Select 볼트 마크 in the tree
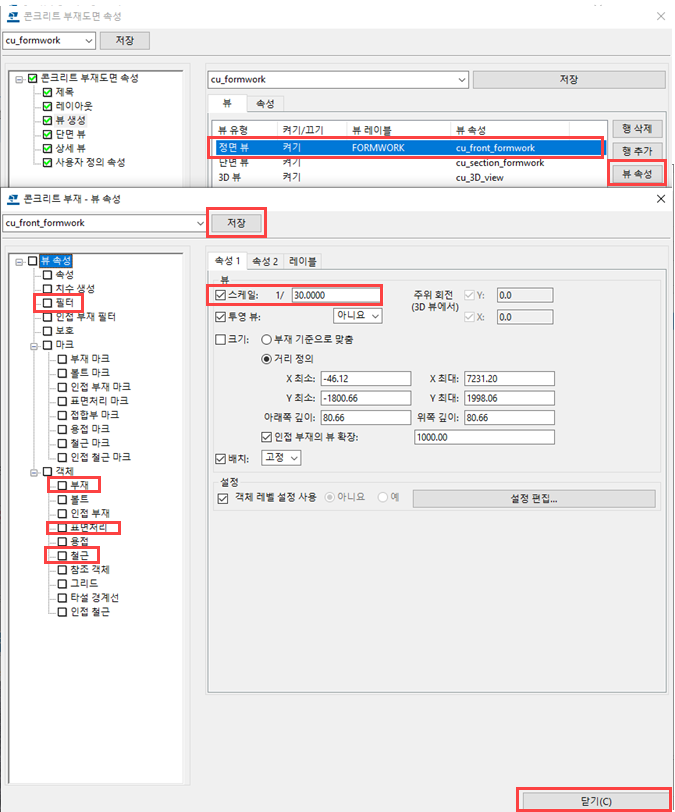Viewport: 675px width, 812px height. tap(90, 373)
